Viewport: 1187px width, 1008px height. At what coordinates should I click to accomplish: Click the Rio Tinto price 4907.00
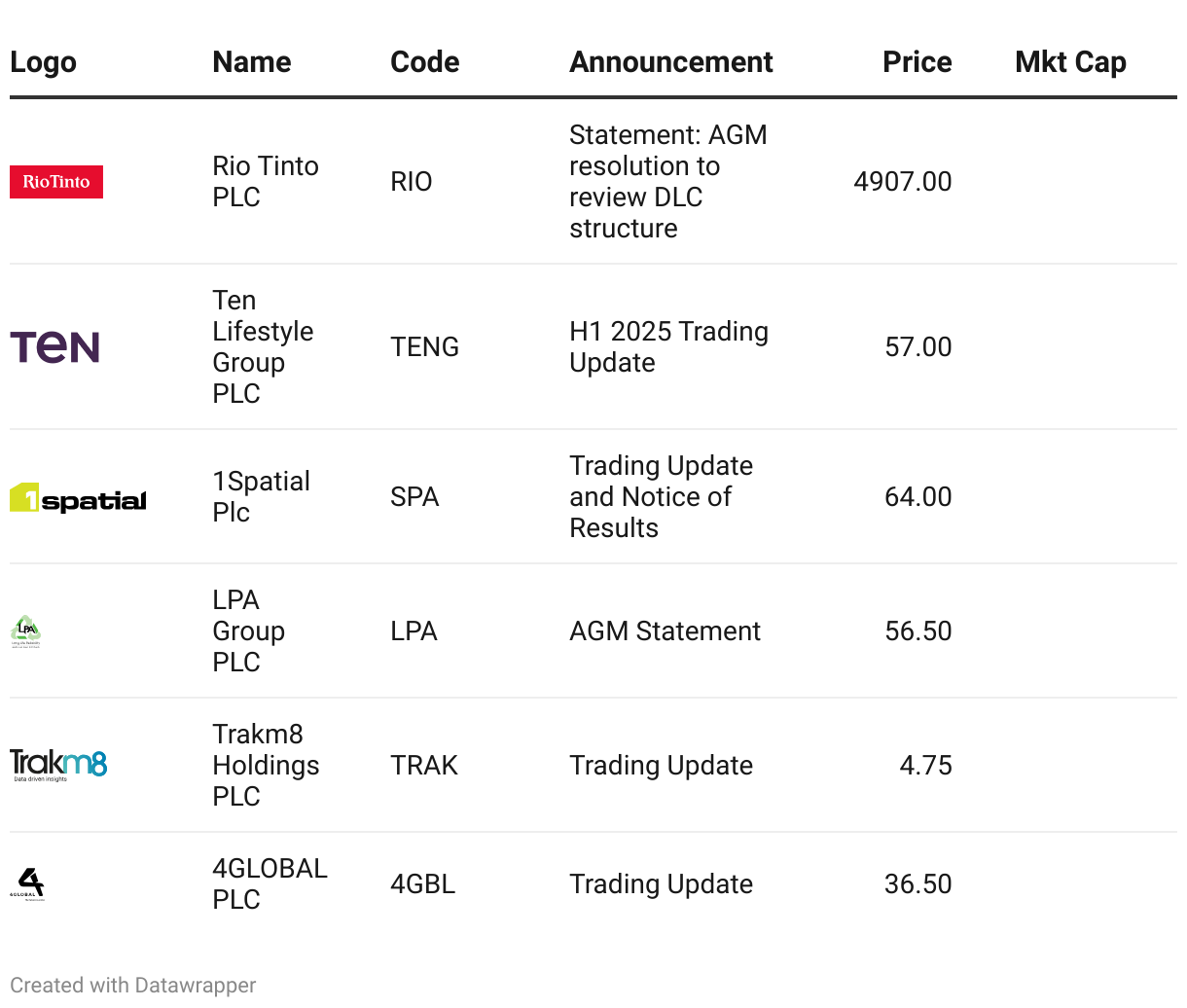click(x=903, y=182)
